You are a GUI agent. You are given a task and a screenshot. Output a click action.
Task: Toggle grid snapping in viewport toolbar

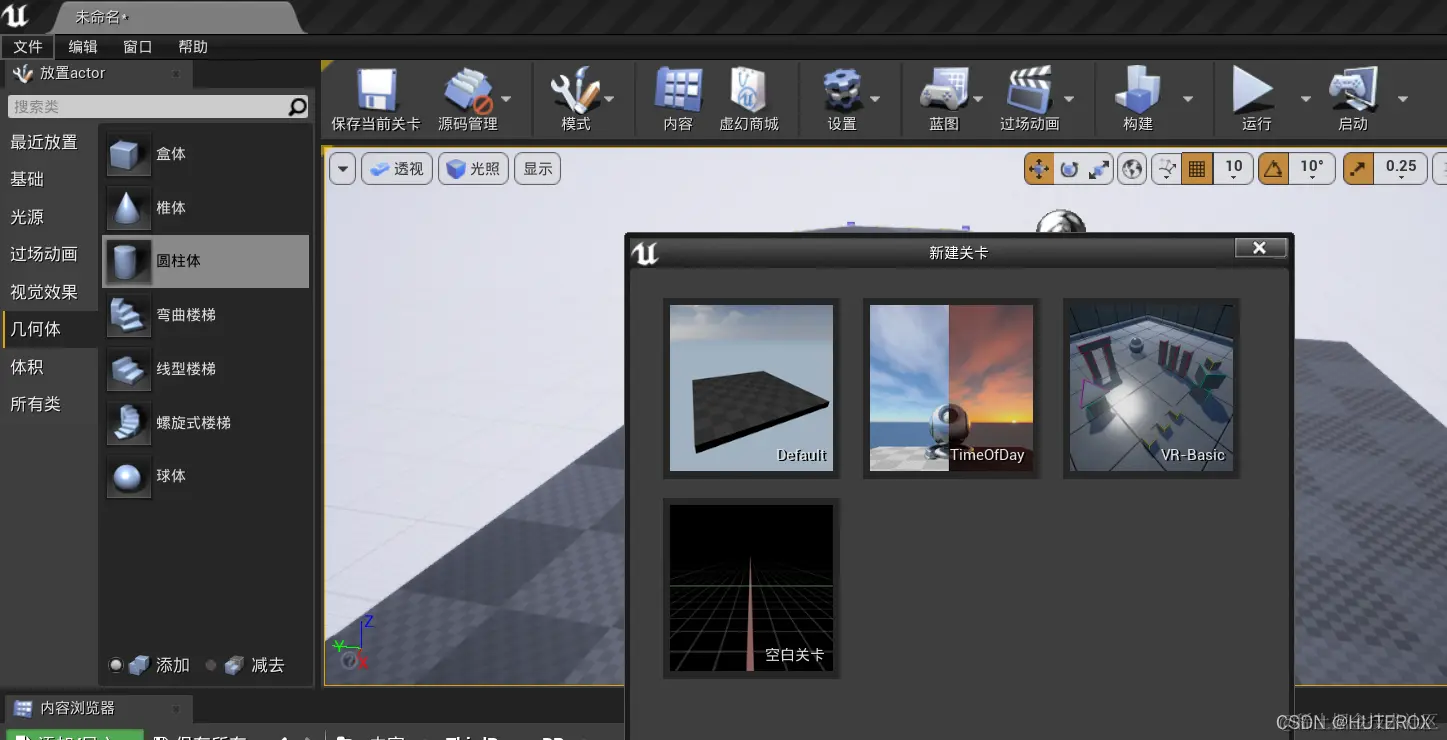pos(1196,169)
